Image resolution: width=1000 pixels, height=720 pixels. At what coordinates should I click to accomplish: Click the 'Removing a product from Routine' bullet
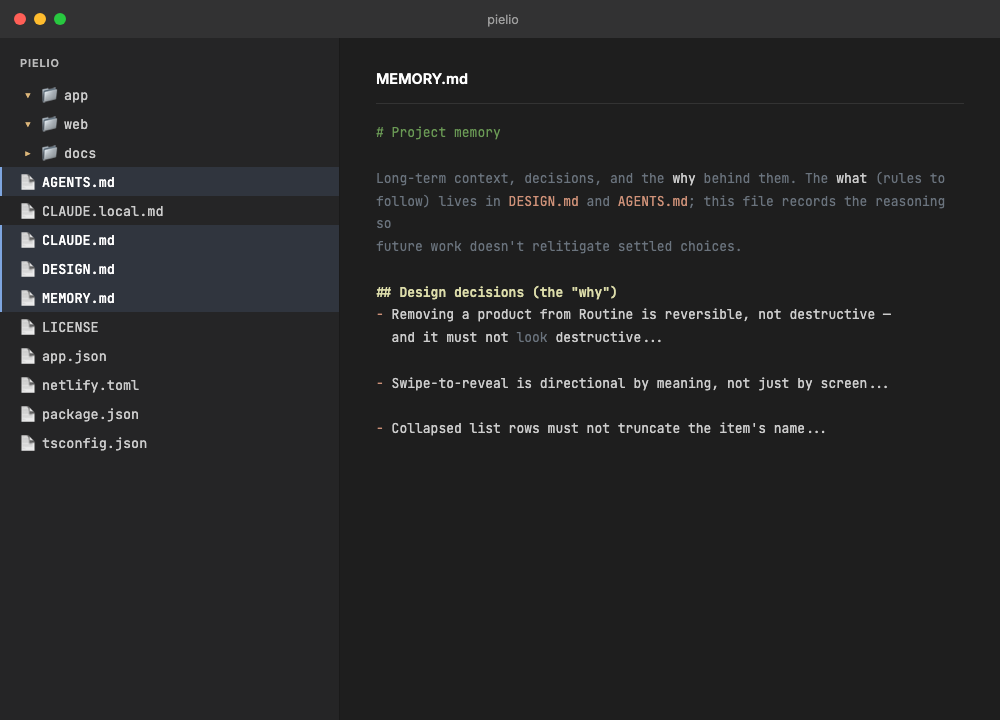point(633,314)
